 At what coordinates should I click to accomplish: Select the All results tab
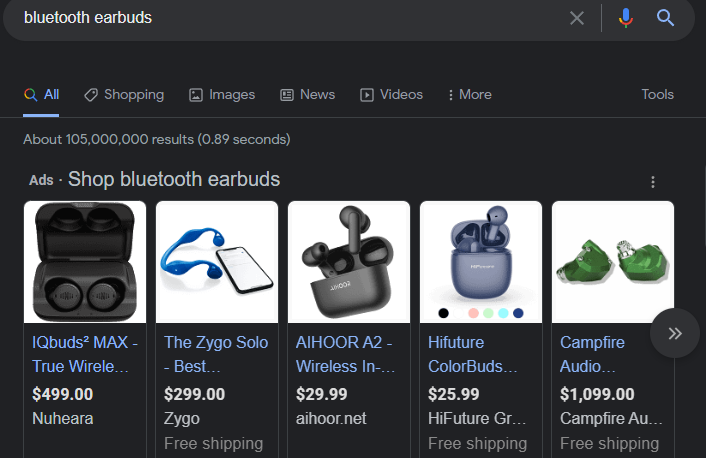tap(42, 94)
